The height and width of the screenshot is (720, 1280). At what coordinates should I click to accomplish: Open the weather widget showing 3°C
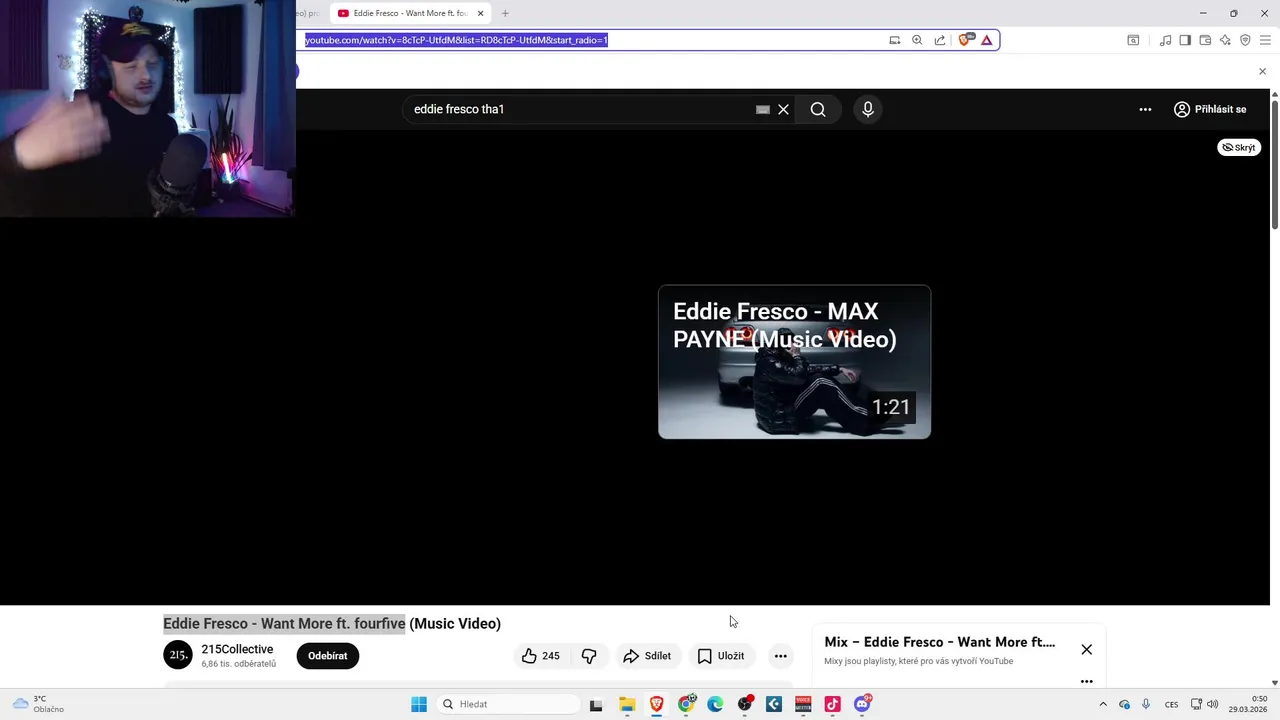[38, 704]
